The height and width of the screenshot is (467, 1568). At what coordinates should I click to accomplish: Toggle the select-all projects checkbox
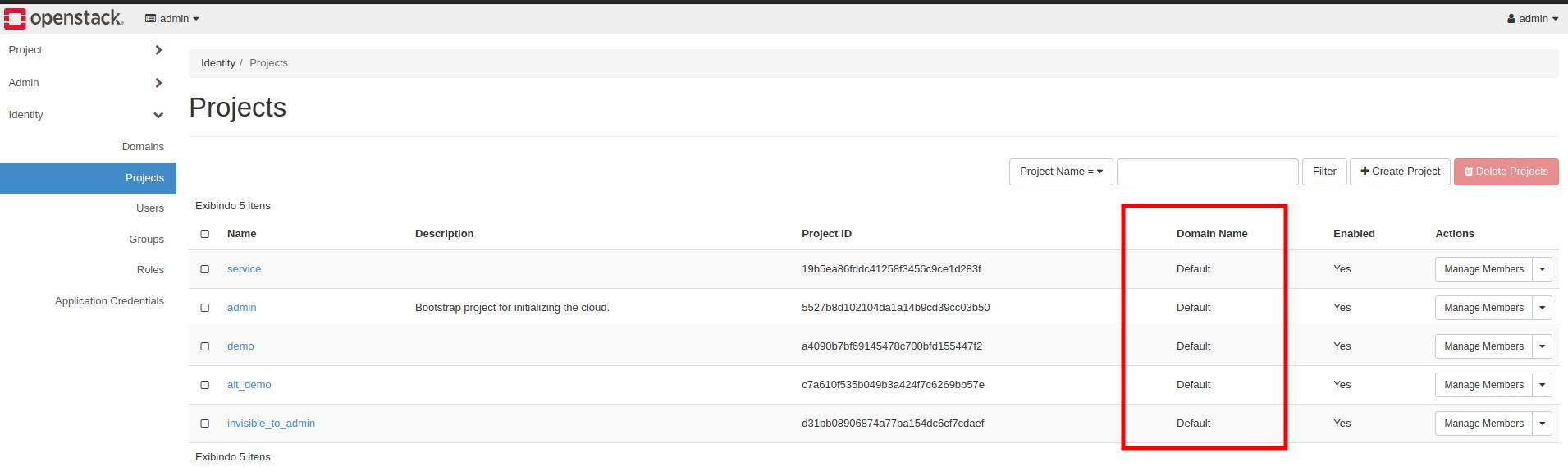click(x=205, y=234)
